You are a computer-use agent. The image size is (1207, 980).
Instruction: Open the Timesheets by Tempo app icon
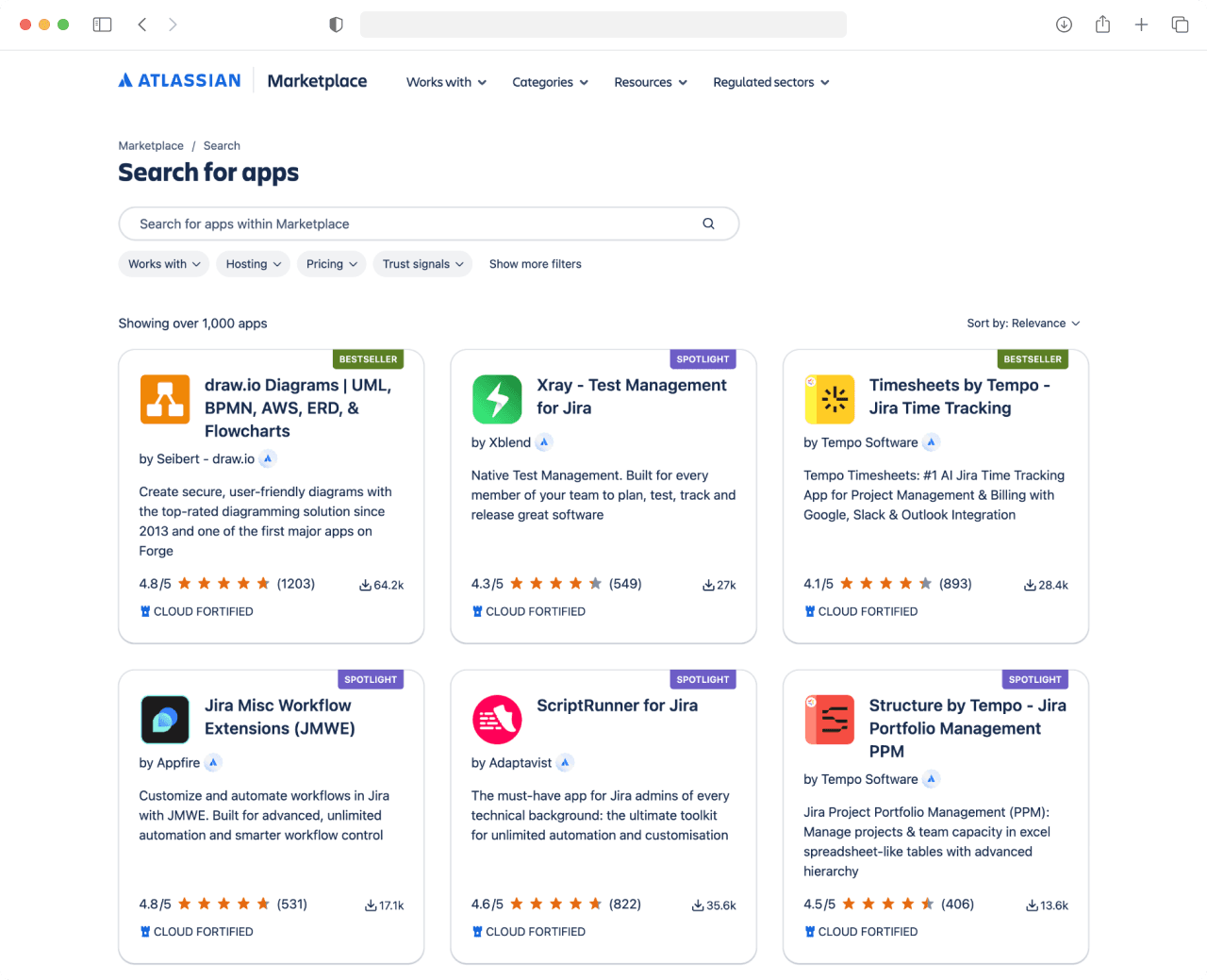point(830,399)
